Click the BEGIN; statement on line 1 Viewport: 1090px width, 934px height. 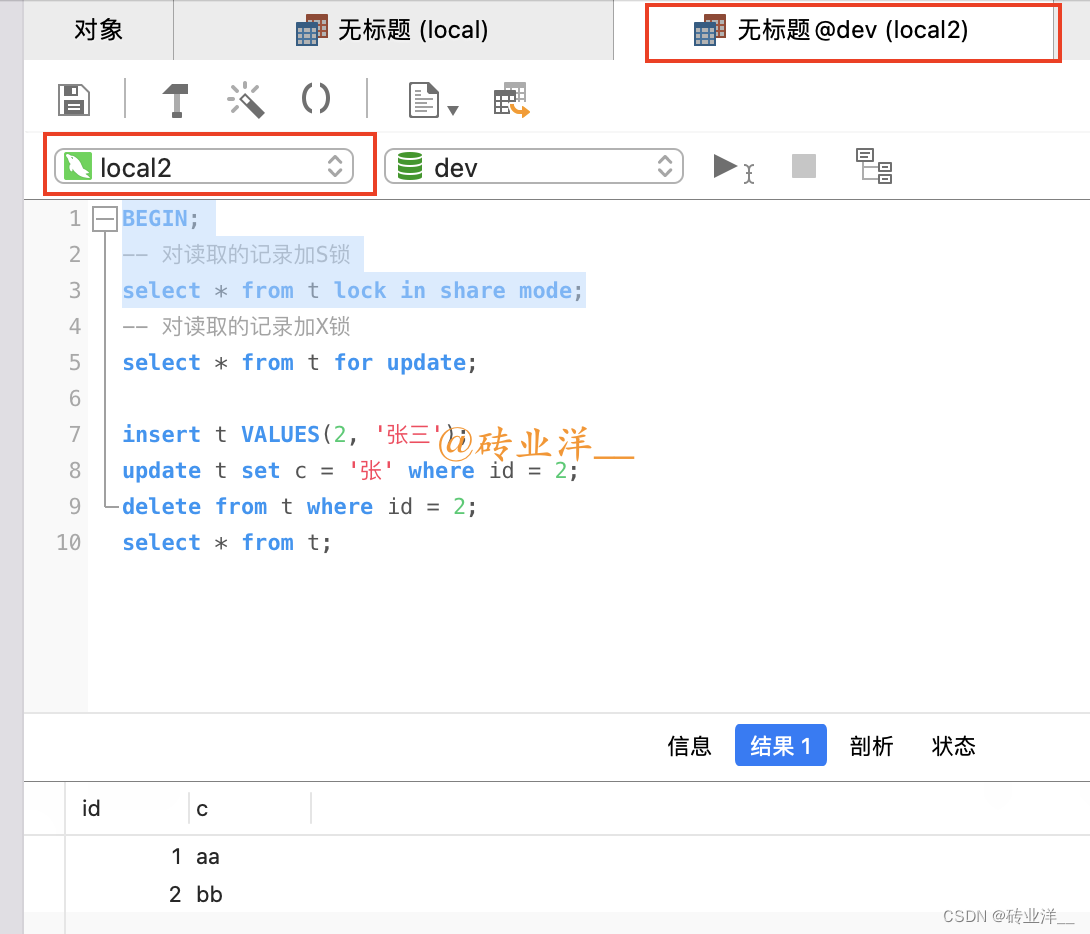point(161,219)
